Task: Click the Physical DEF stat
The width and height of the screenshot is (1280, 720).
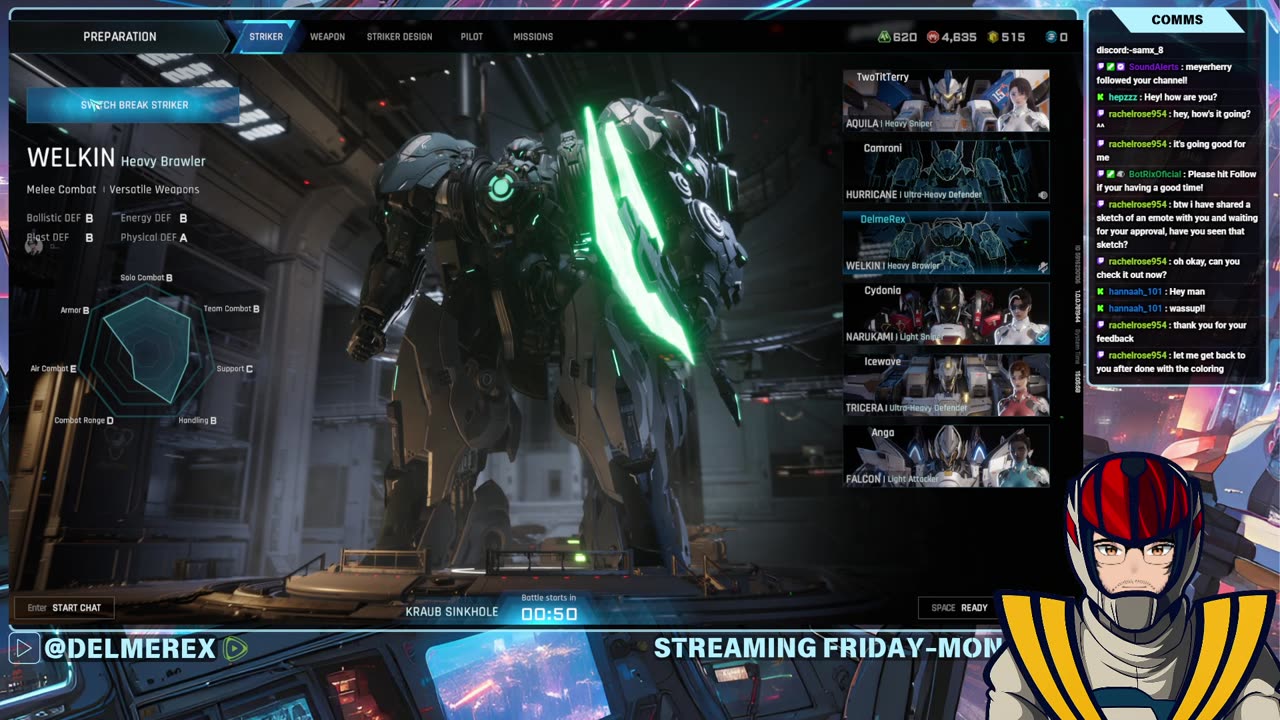Action: (x=154, y=238)
